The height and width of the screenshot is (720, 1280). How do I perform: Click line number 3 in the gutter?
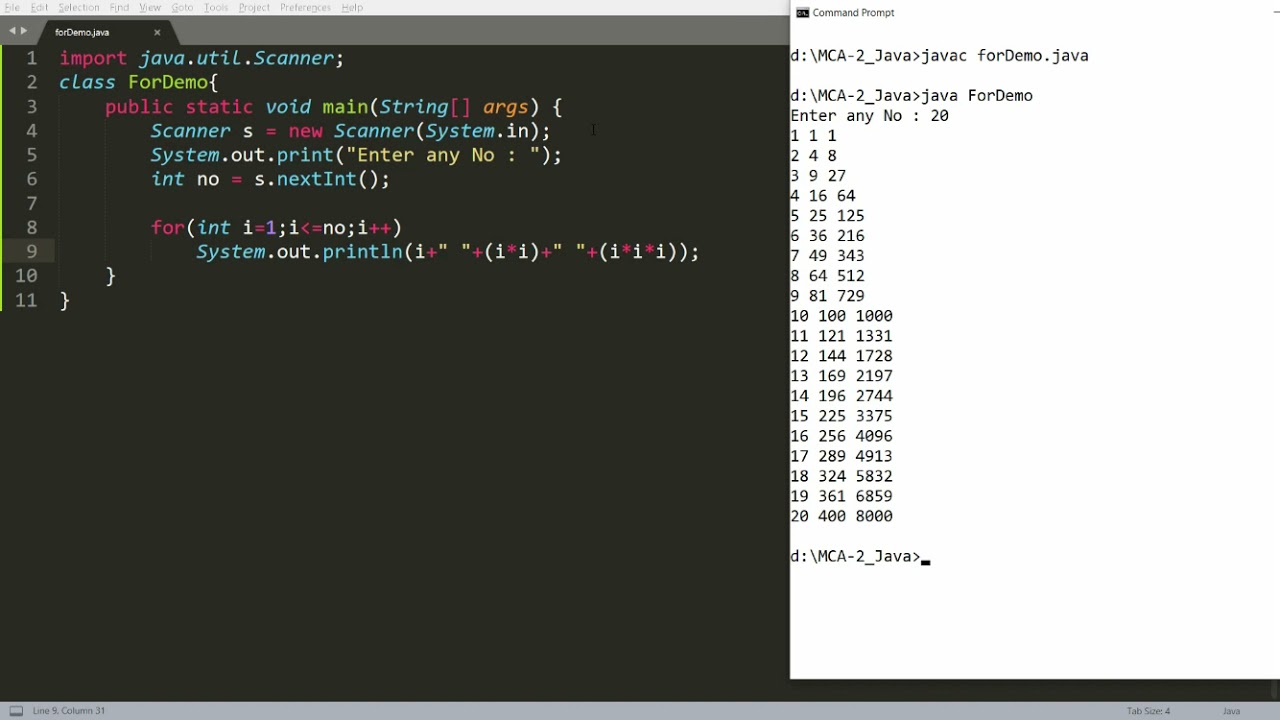coord(32,106)
